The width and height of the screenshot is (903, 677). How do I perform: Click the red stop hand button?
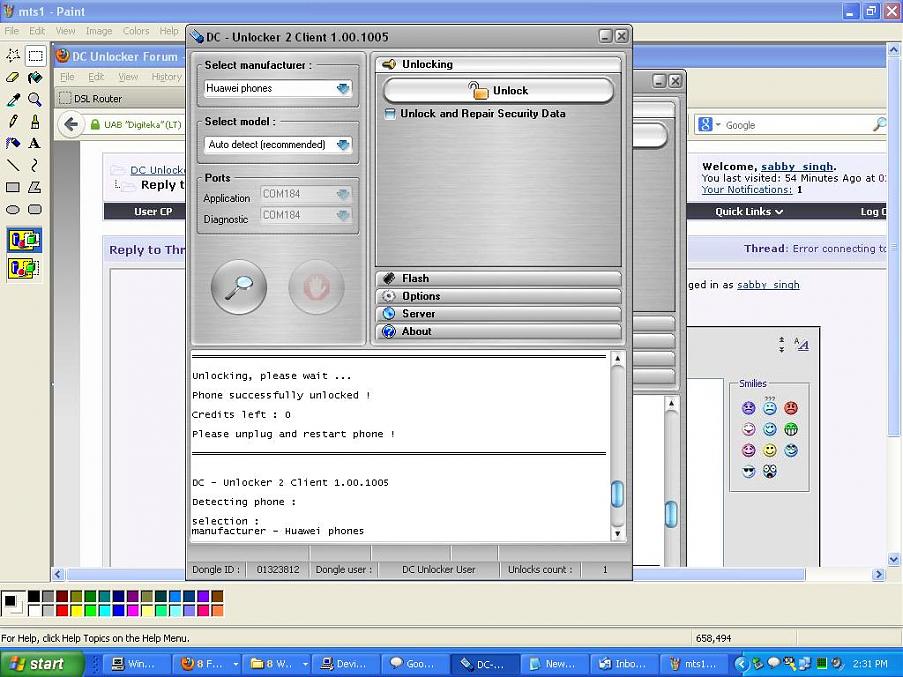coord(316,287)
